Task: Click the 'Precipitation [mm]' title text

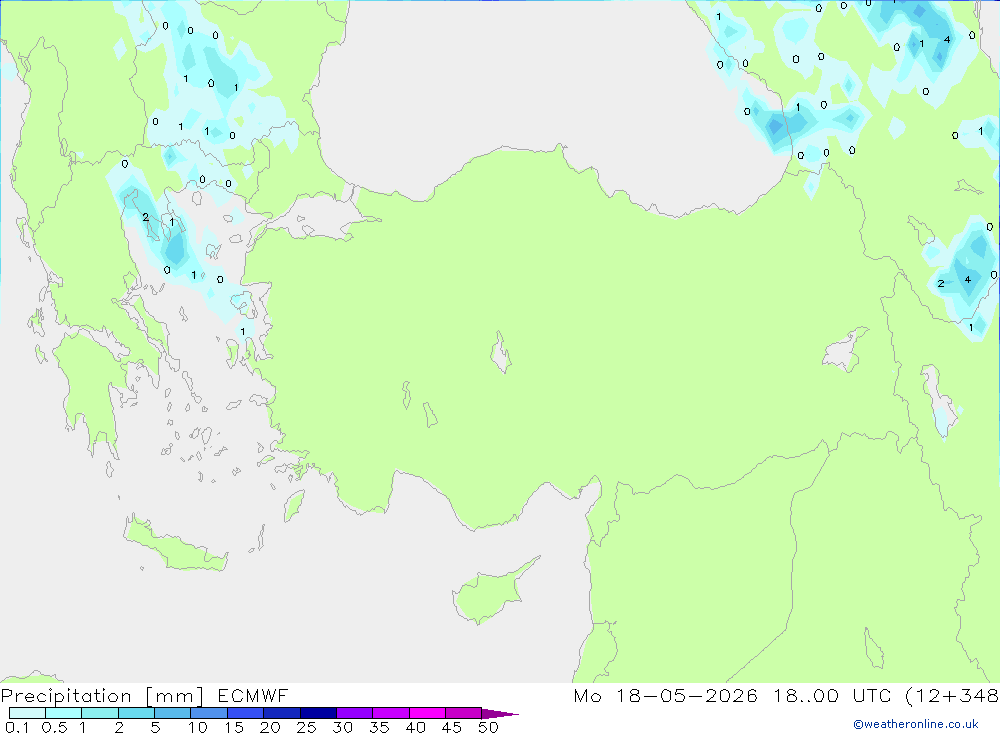Action: click(x=102, y=695)
